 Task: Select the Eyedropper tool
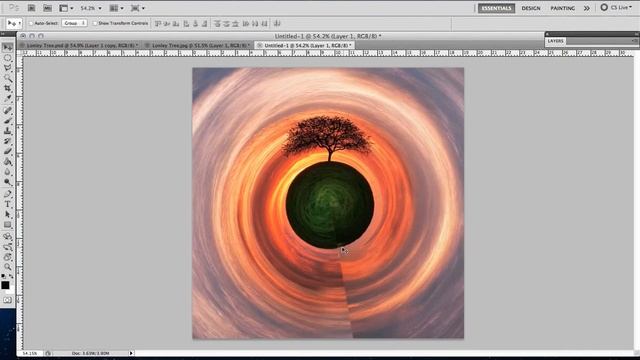point(7,98)
